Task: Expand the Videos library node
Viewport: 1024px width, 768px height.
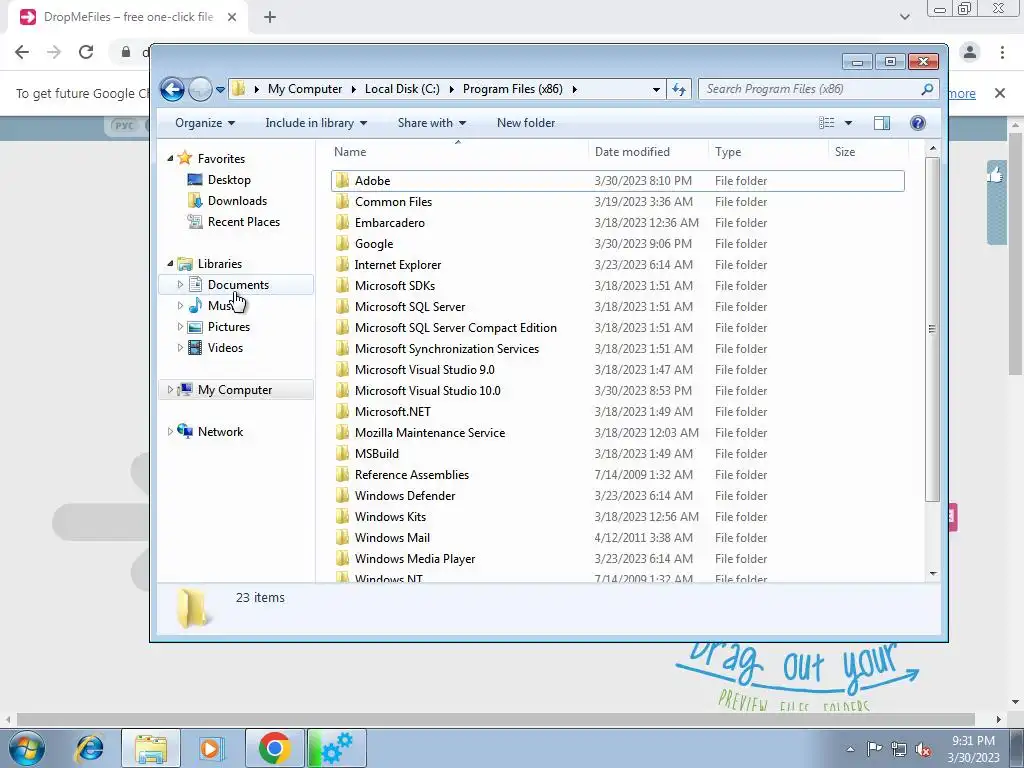Action: (x=180, y=347)
